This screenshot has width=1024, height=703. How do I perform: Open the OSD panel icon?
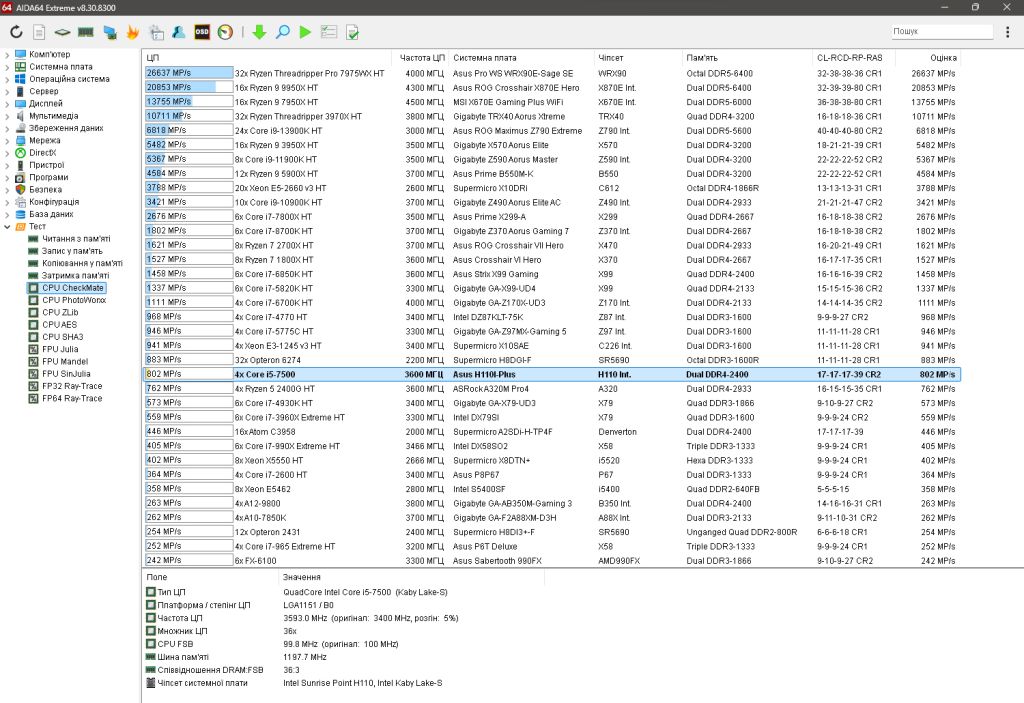point(202,32)
